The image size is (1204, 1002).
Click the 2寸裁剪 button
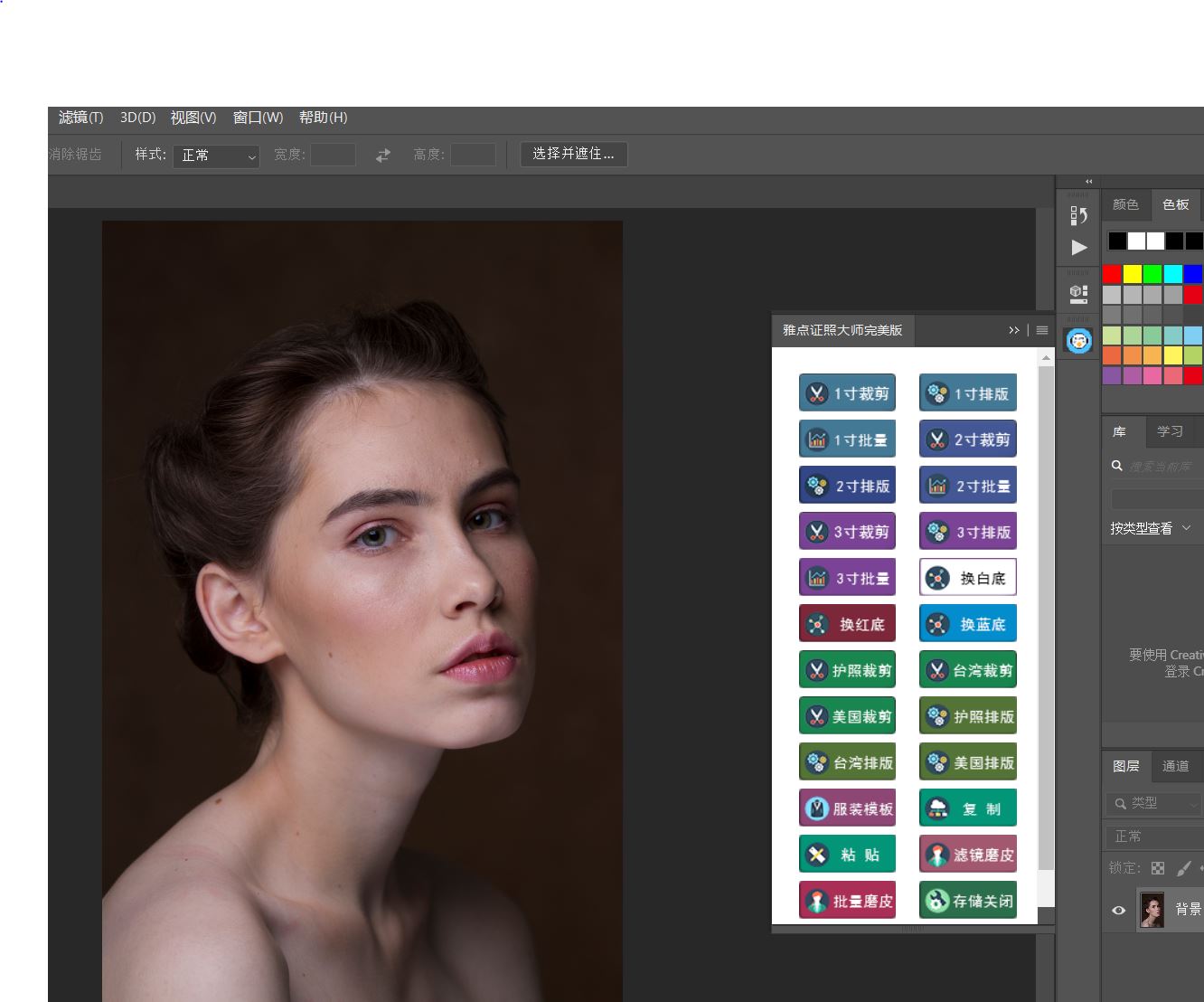pyautogui.click(x=968, y=440)
